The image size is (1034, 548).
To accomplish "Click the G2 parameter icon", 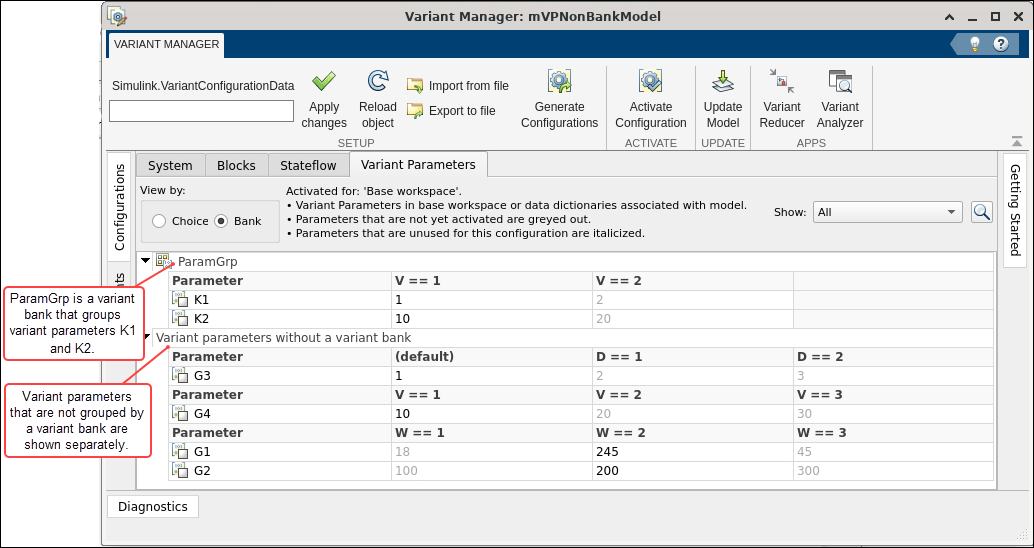I will (x=180, y=471).
